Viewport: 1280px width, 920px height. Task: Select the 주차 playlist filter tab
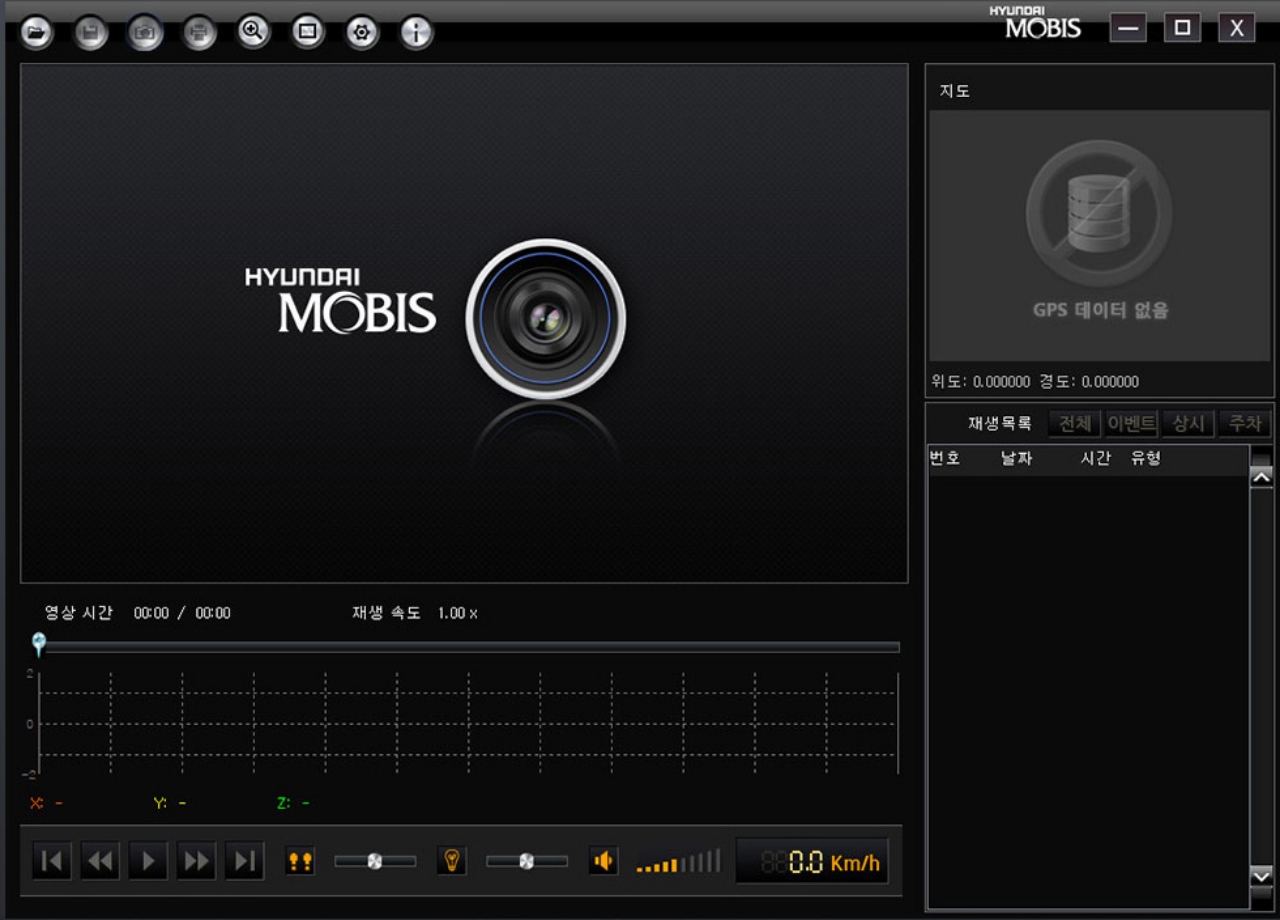click(1245, 423)
